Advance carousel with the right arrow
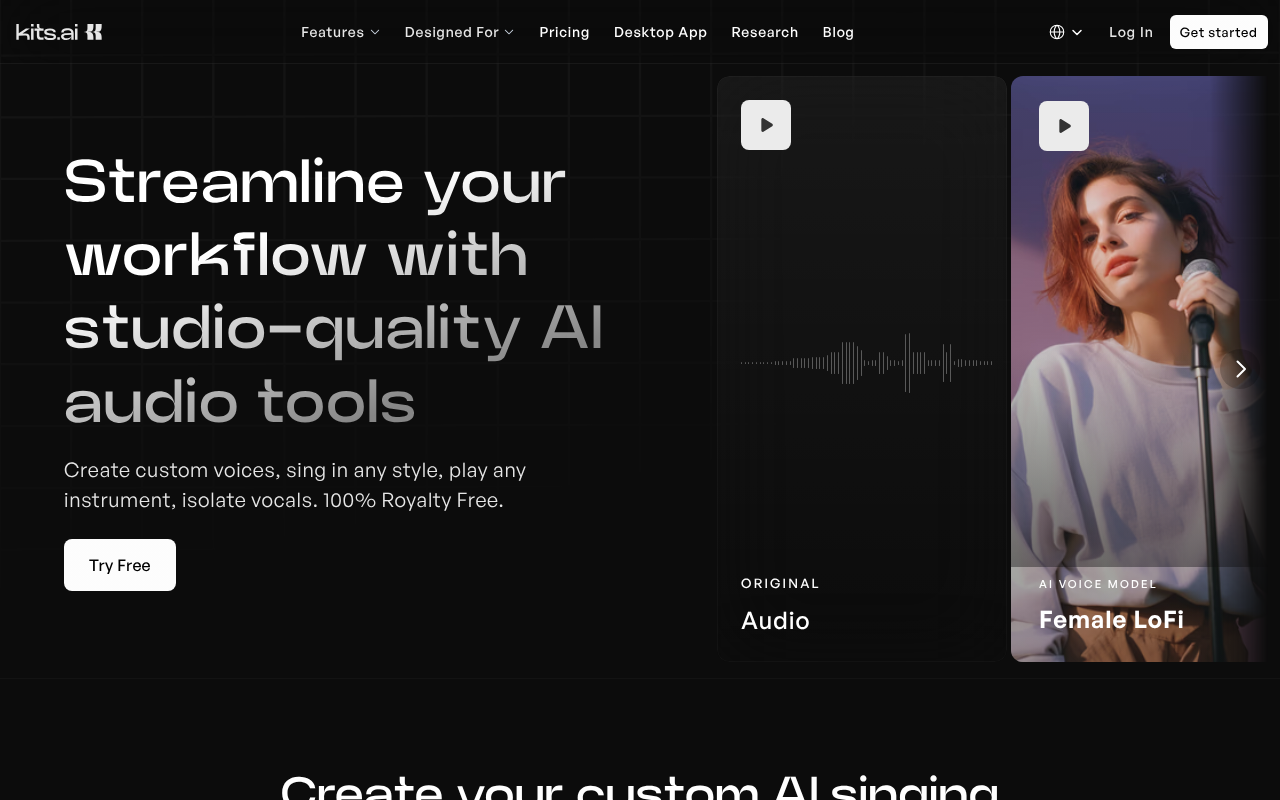The width and height of the screenshot is (1280, 800). click(x=1240, y=369)
